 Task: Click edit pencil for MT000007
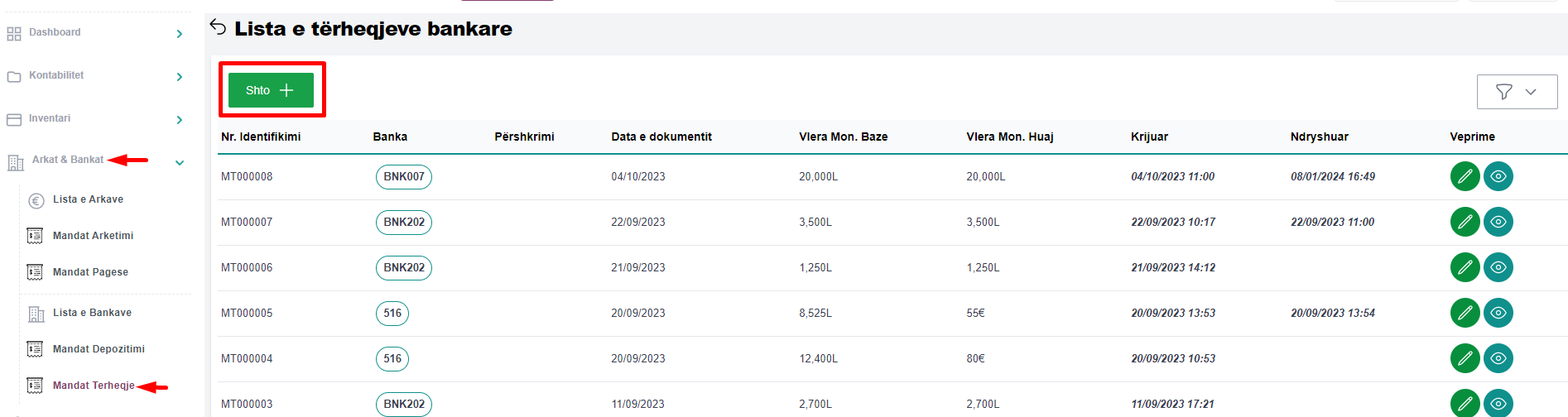(1465, 222)
